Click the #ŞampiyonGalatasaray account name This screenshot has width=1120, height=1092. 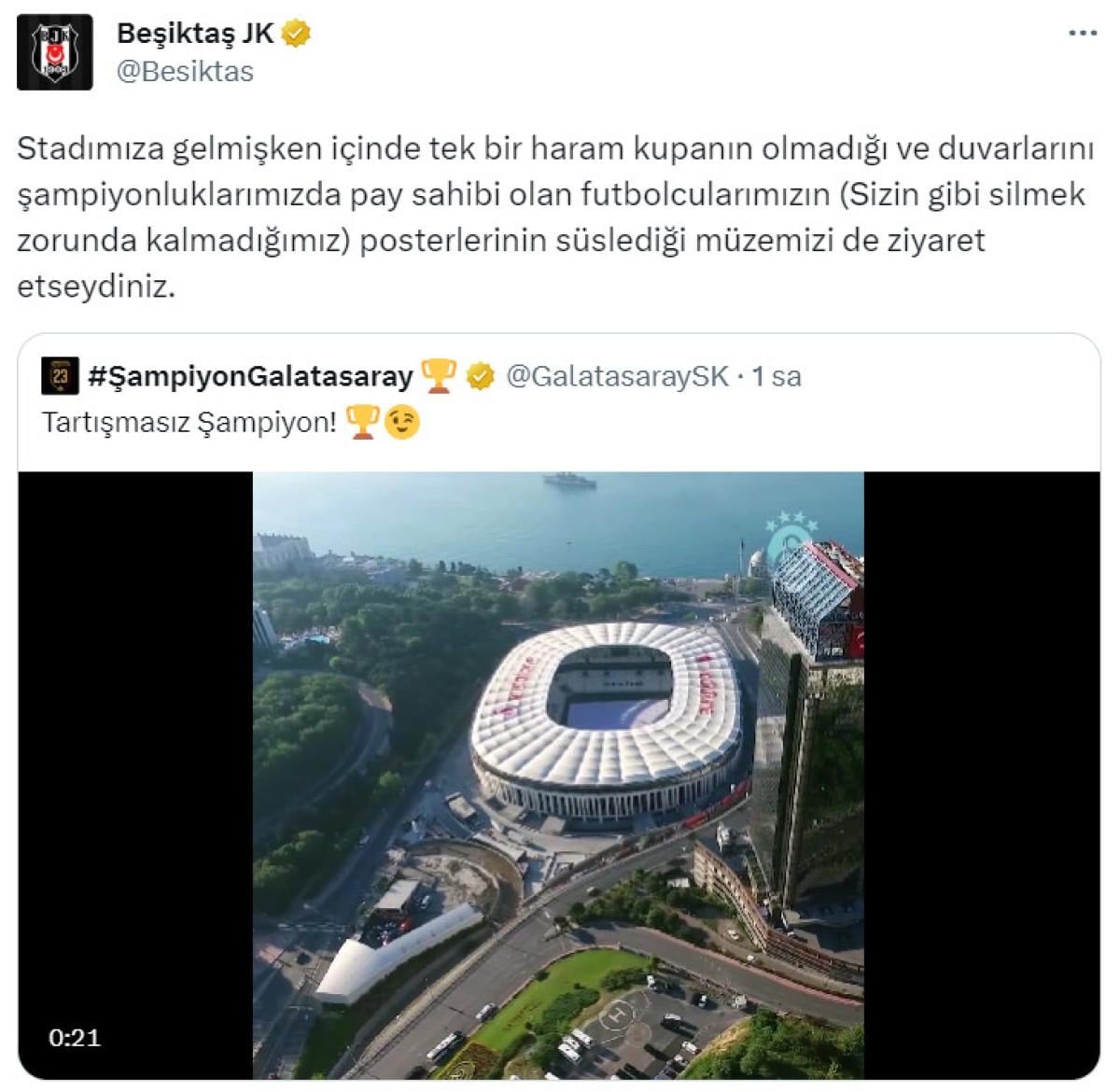click(x=250, y=376)
